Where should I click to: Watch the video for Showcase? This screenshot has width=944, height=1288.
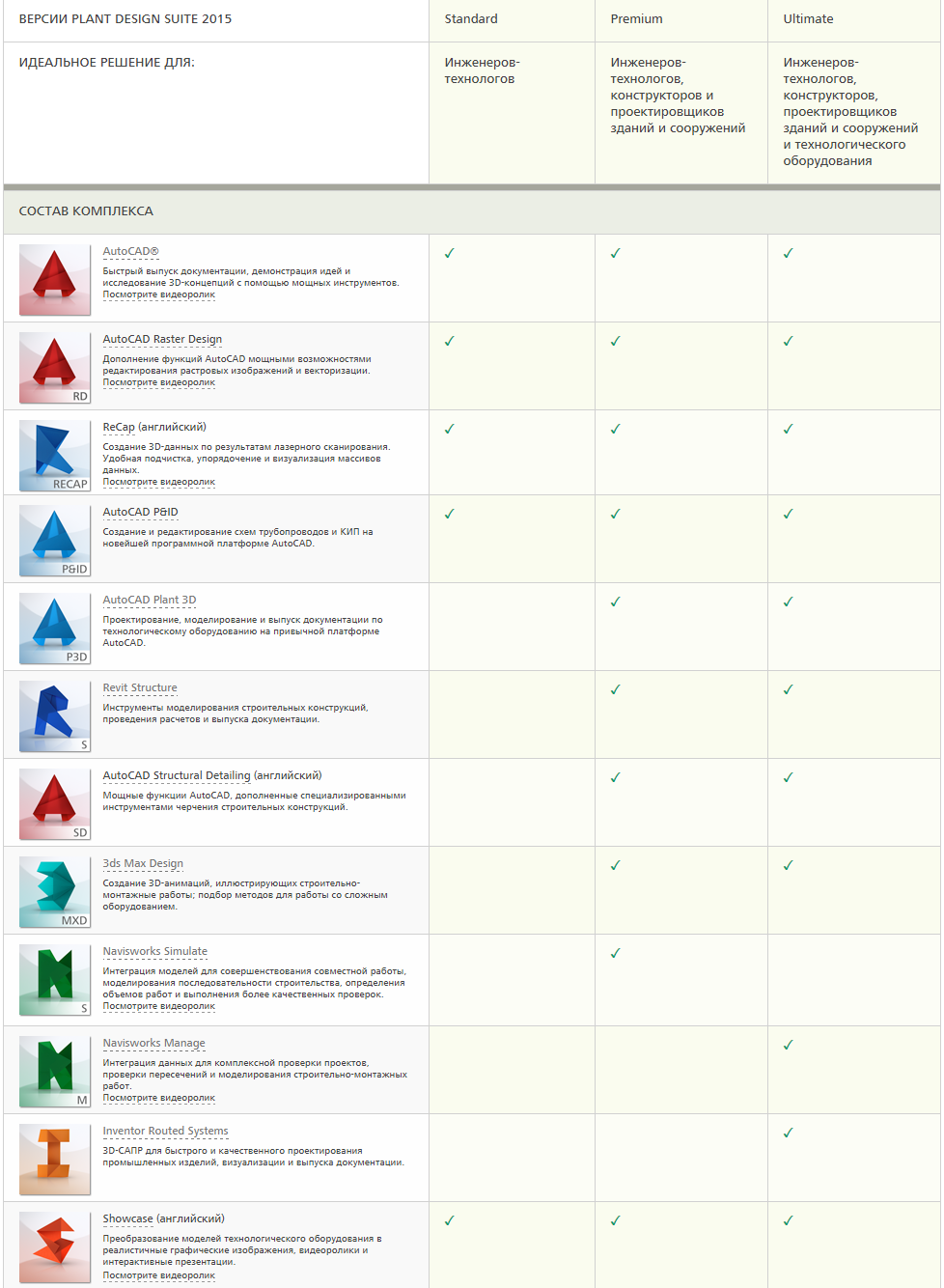159,1275
